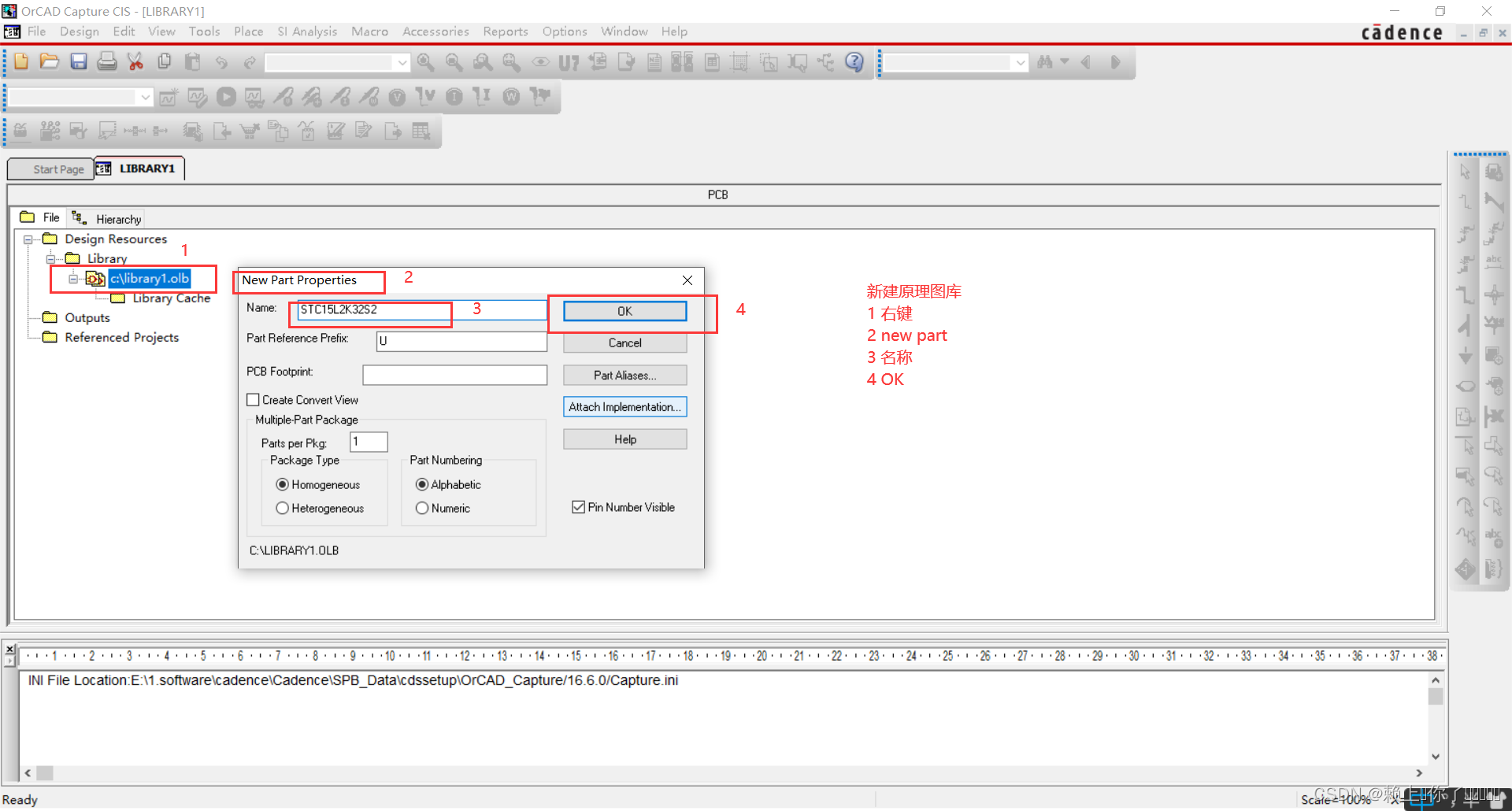Click the PCB Footprint input field
The image size is (1512, 811).
pos(454,375)
